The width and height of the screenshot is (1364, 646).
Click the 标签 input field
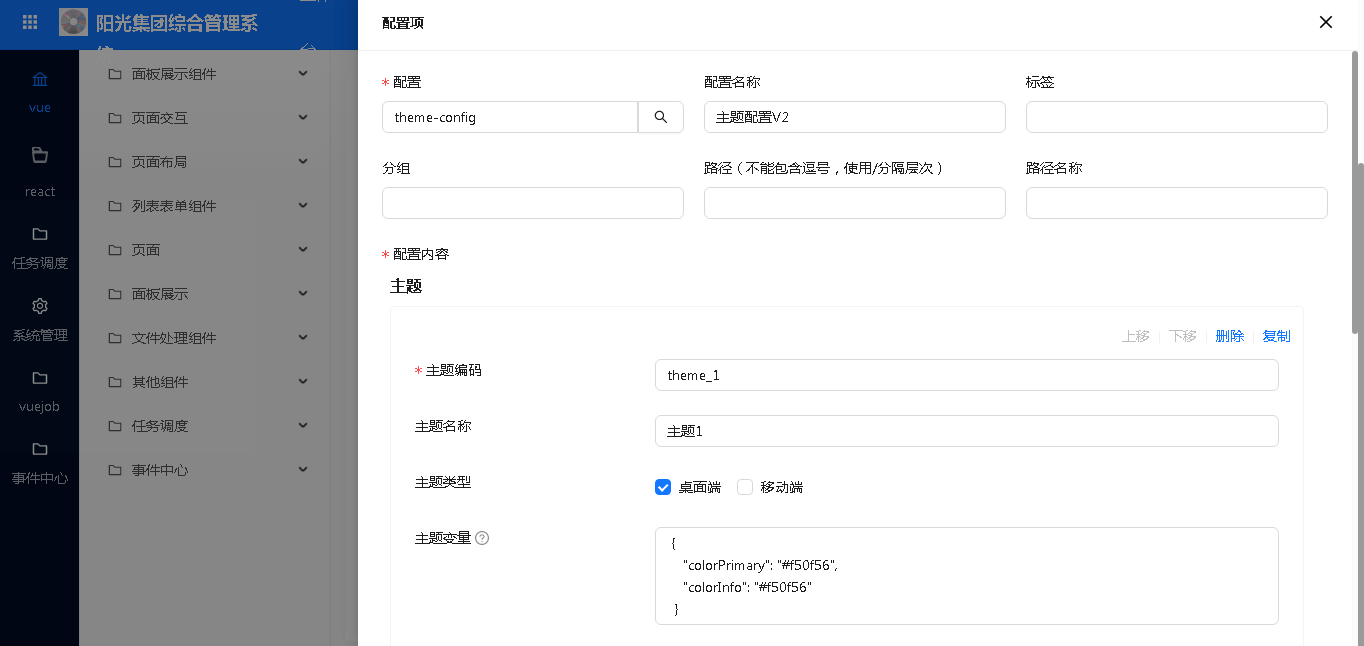pyautogui.click(x=1177, y=117)
